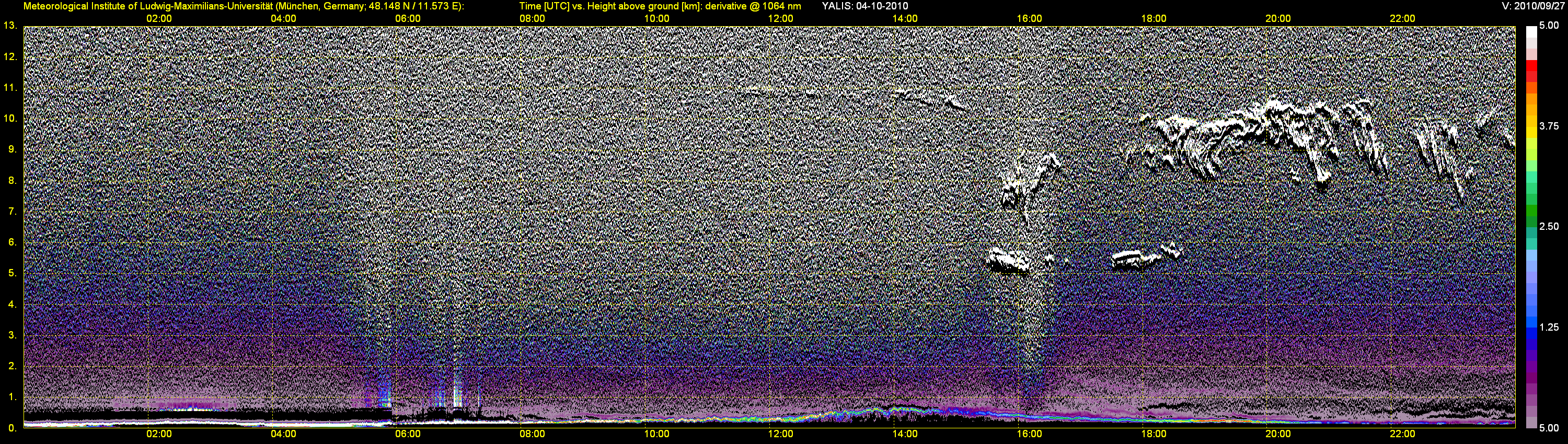Click the 'YALIS: 04-10-2010' label
The width and height of the screenshot is (1568, 444).
tap(864, 6)
